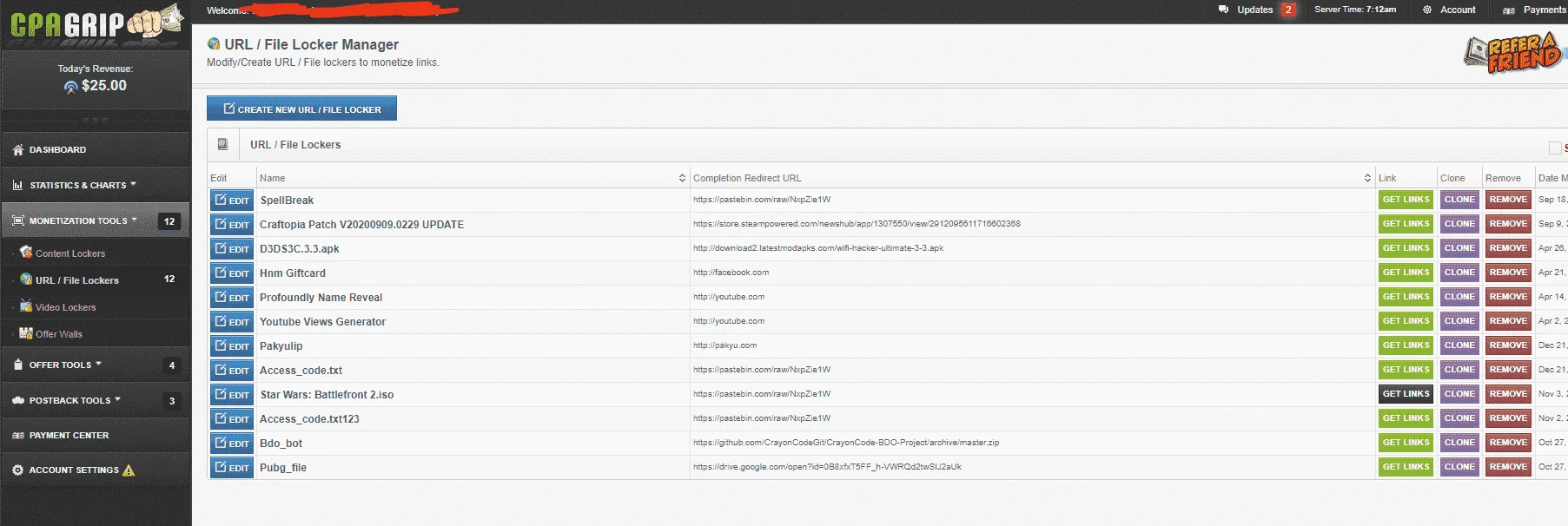Screen dimensions: 1568x526
Task: Click the URL / File Lockers sidebar icon
Action: [26, 279]
